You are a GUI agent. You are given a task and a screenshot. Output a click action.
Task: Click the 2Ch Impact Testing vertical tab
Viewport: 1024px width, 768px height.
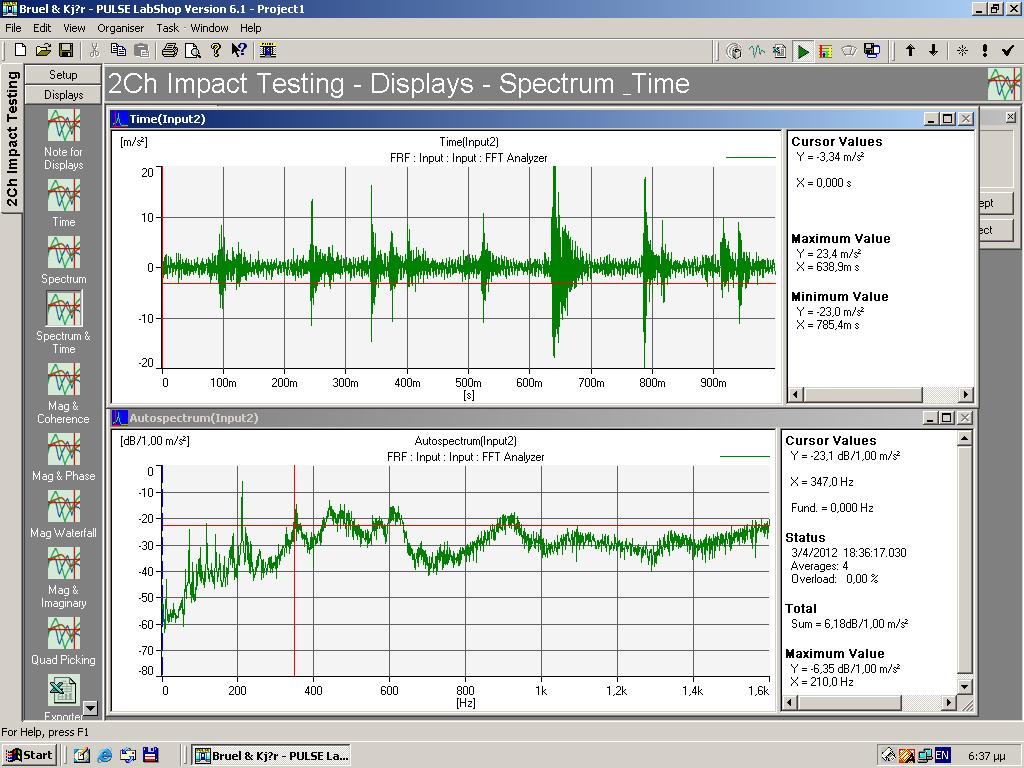12,138
